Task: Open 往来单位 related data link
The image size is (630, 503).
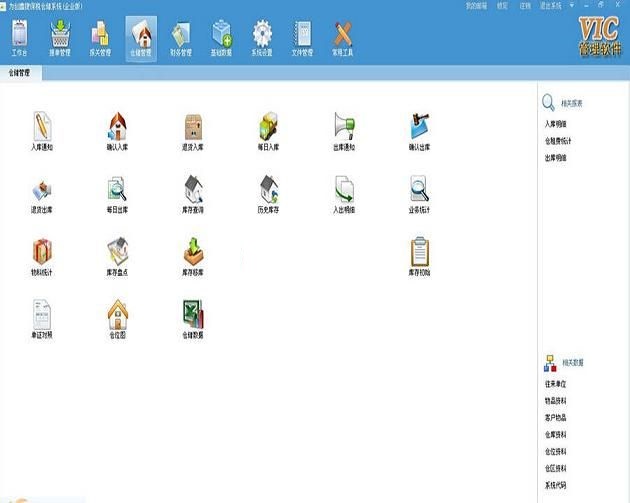Action: point(556,384)
